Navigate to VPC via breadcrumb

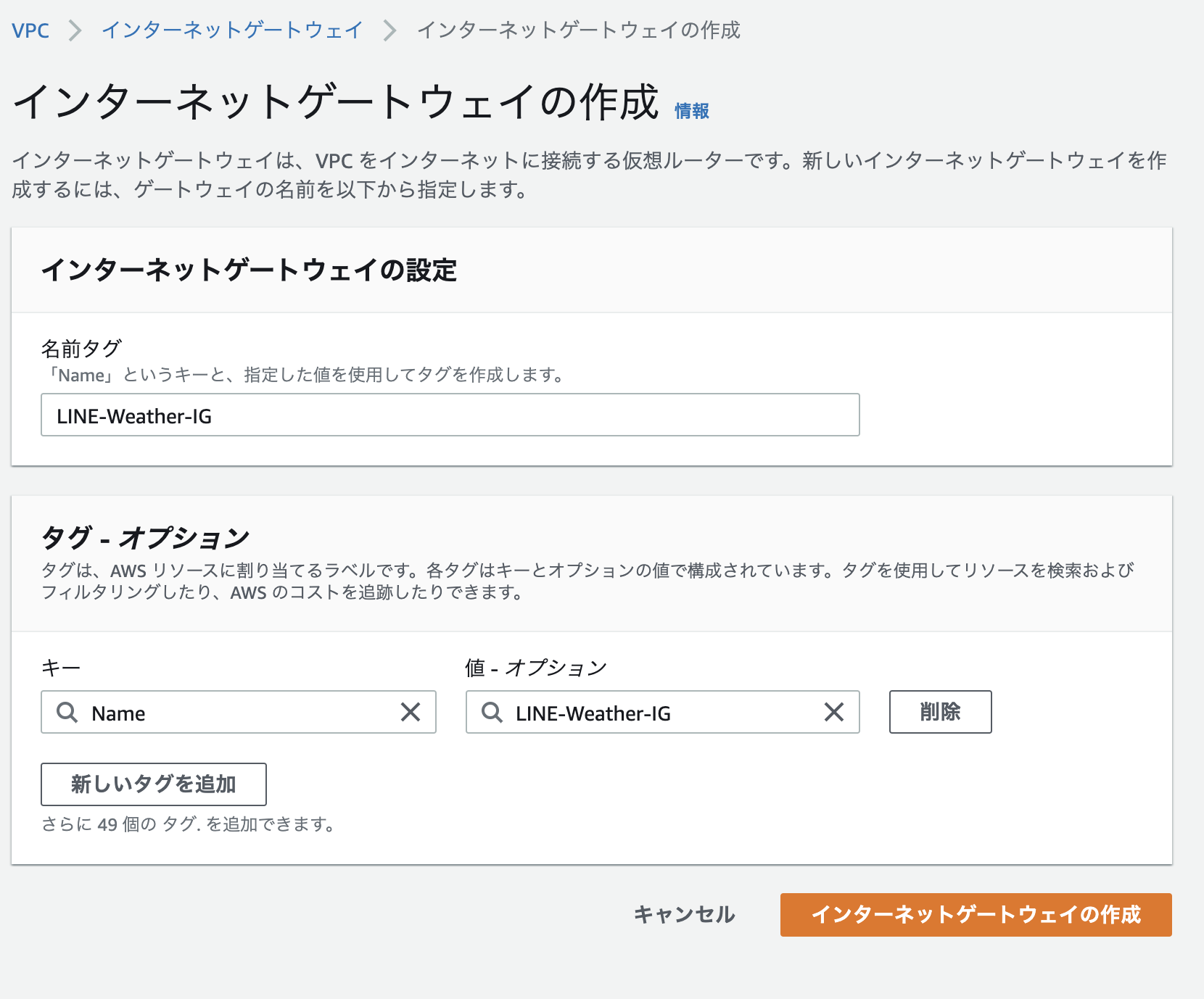click(x=30, y=31)
